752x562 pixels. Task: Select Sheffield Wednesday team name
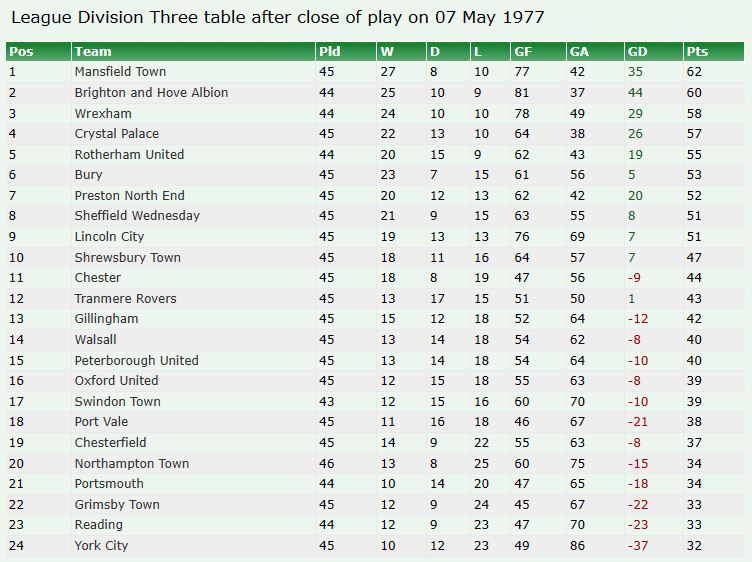coord(137,216)
